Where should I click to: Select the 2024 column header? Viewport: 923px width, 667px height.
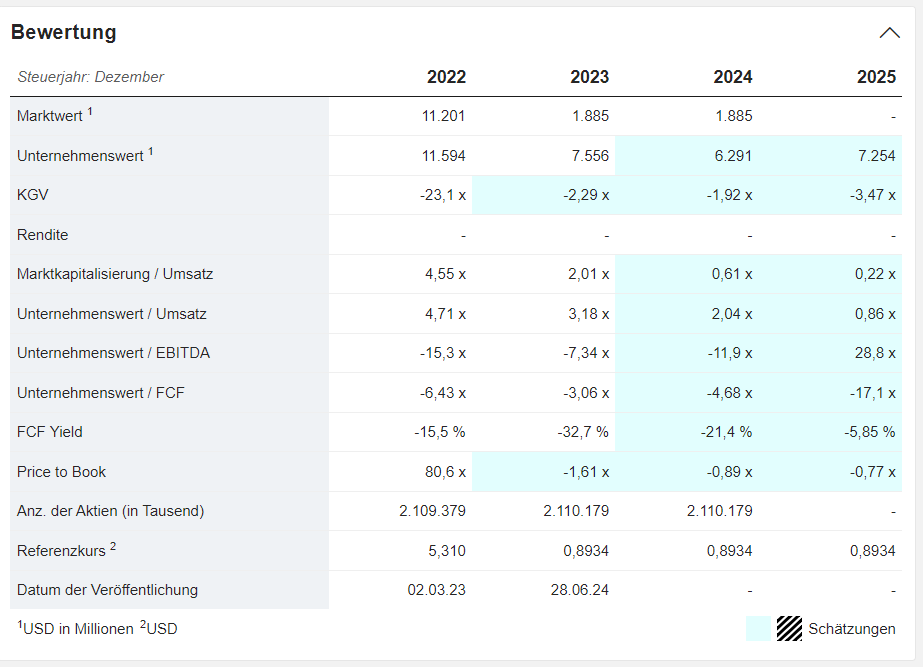click(733, 77)
